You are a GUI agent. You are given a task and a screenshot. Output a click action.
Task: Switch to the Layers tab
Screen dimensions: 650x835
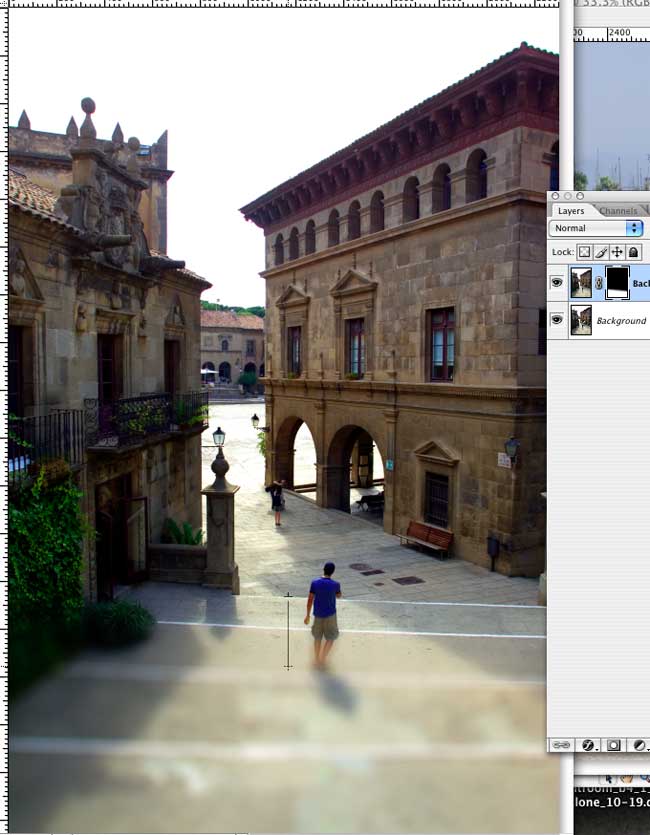click(x=571, y=211)
